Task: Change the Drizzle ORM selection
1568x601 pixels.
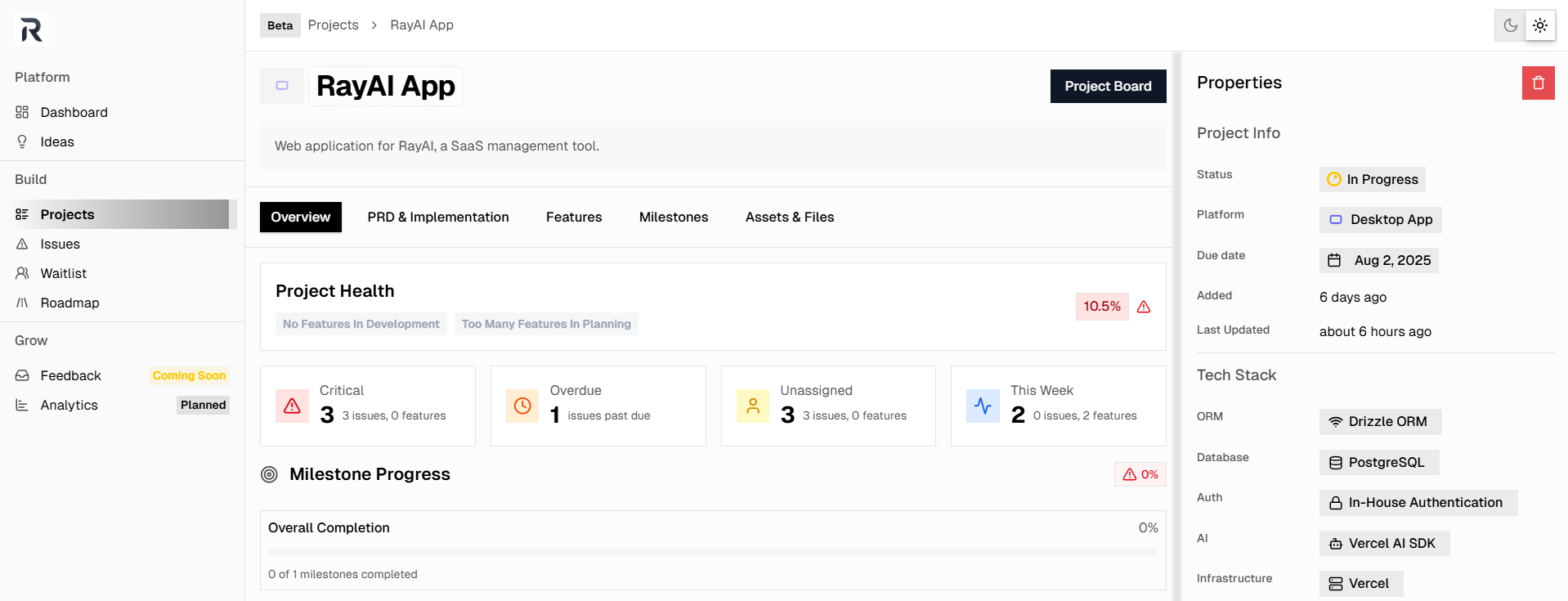Action: (1380, 421)
